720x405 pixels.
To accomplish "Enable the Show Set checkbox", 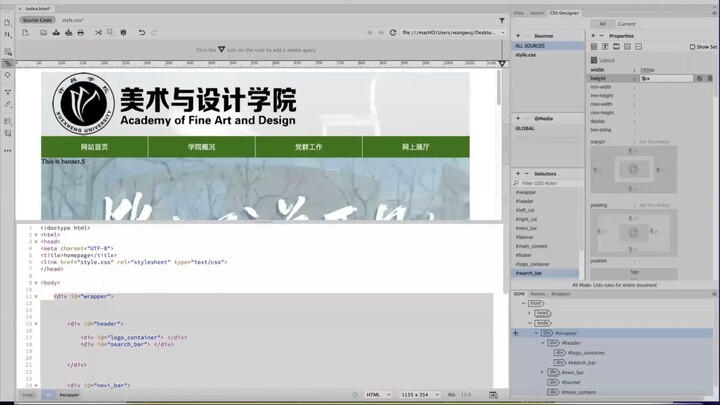I will 692,47.
